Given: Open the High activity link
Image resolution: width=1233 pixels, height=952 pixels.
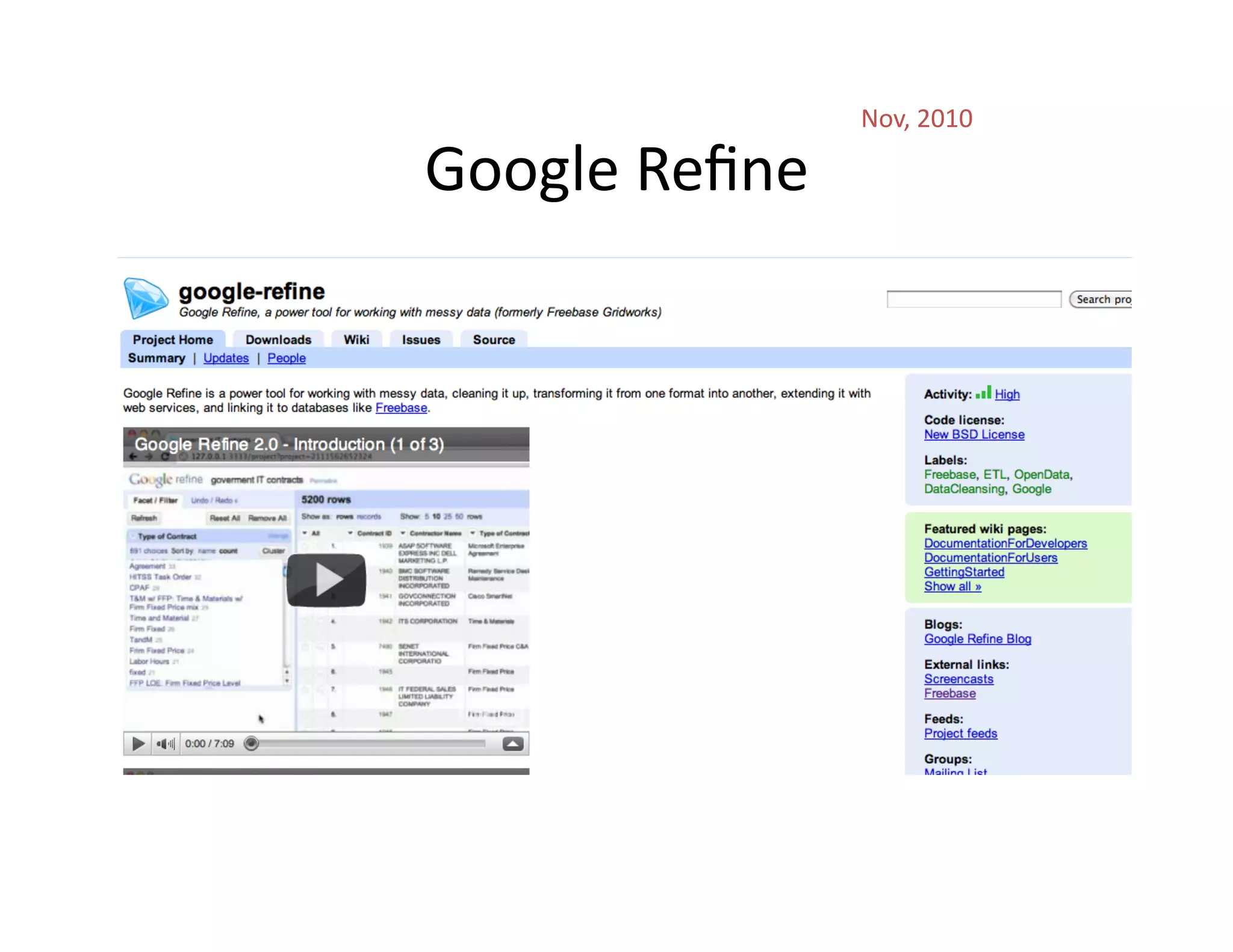Looking at the screenshot, I should 1007,394.
